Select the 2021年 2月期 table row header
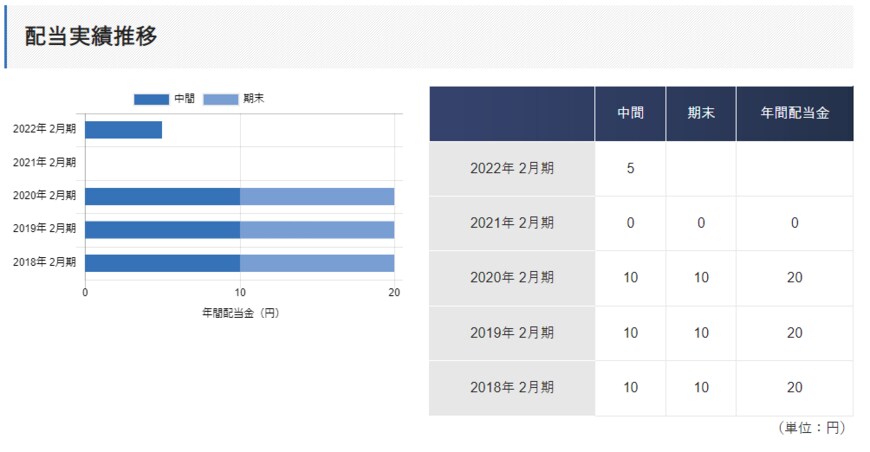 [x=512, y=223]
